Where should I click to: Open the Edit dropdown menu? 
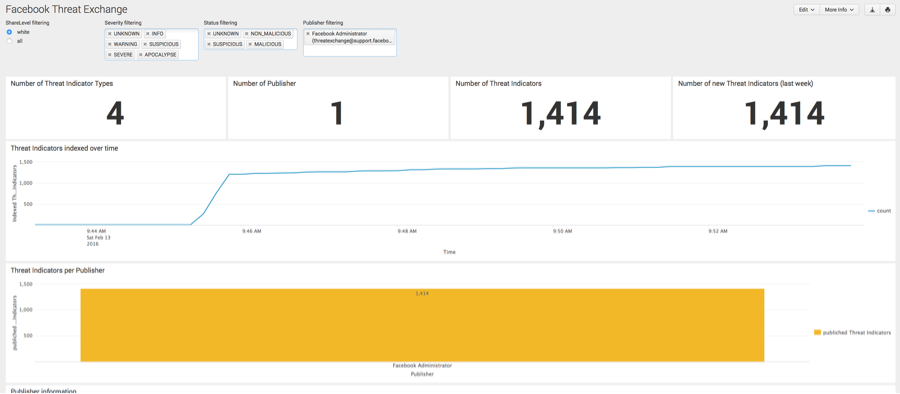click(807, 10)
